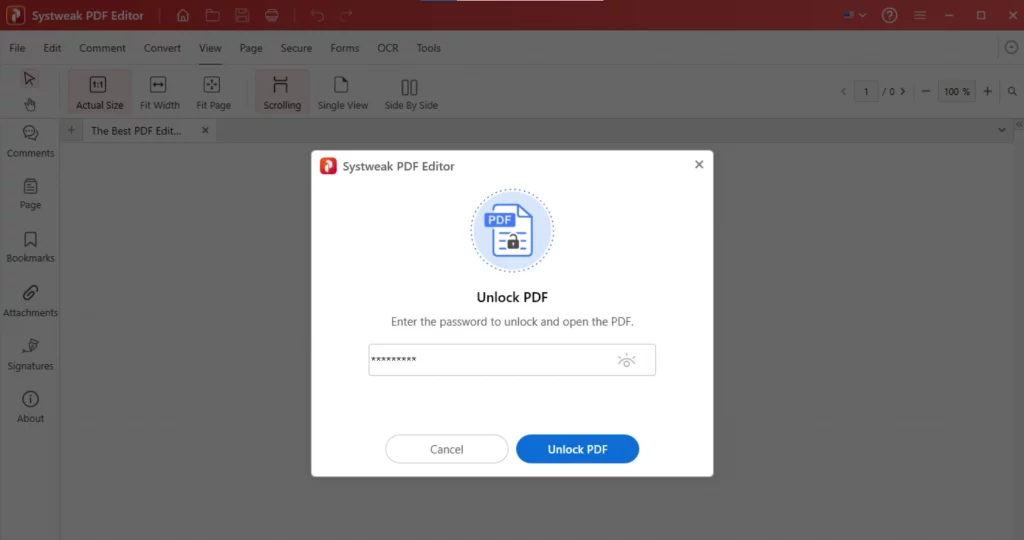
Task: Open the Secure menu
Action: click(x=296, y=48)
